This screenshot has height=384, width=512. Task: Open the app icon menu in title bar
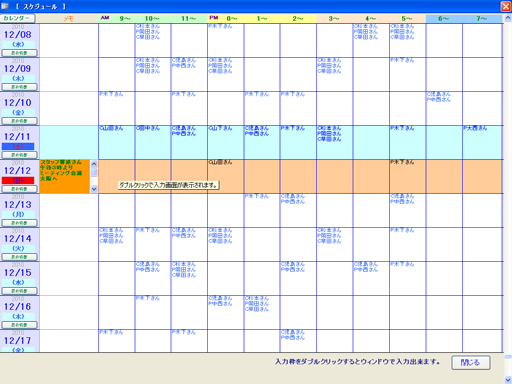(5, 6)
